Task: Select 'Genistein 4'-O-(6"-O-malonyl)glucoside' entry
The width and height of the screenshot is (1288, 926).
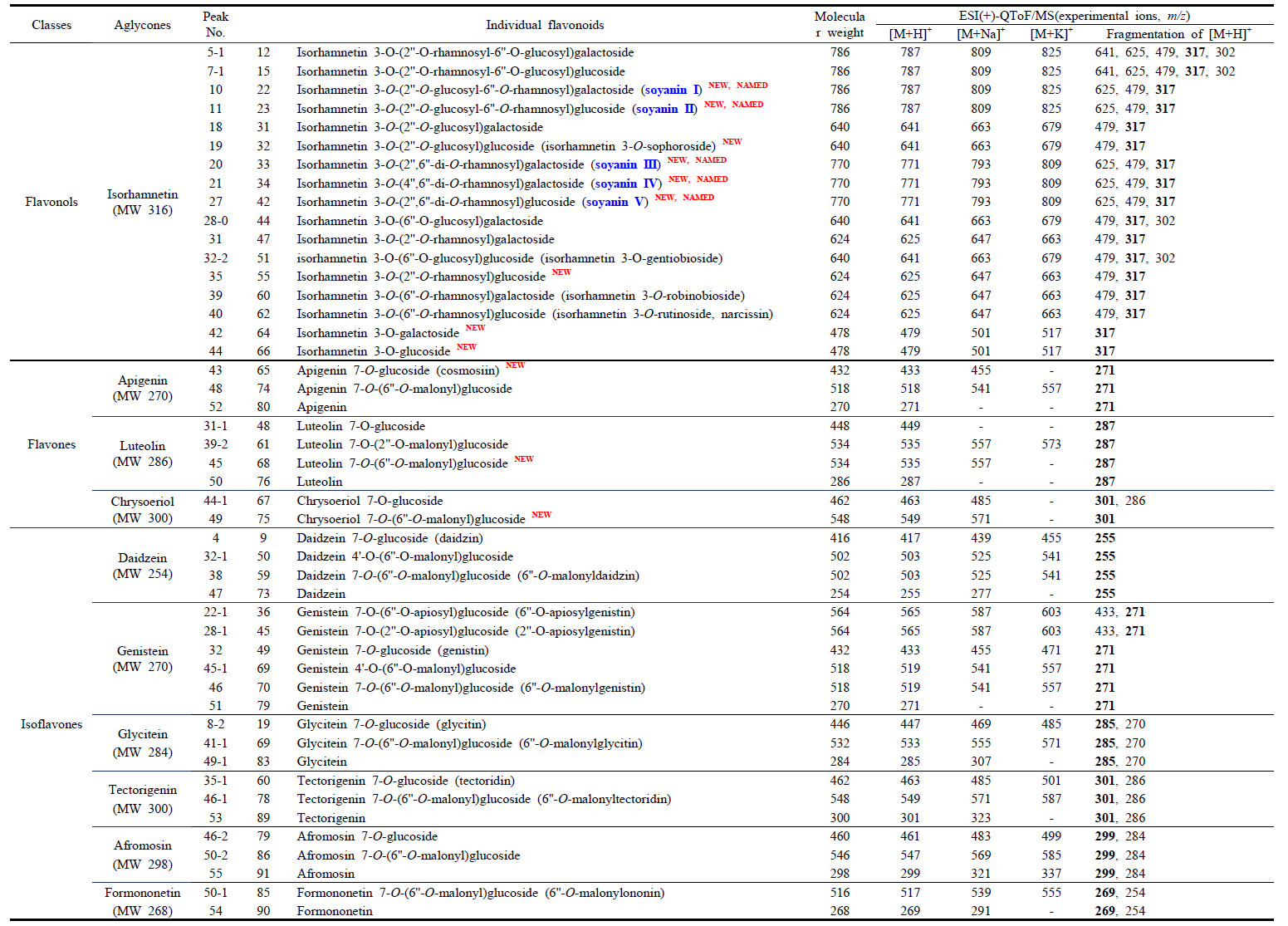Action: (x=407, y=669)
